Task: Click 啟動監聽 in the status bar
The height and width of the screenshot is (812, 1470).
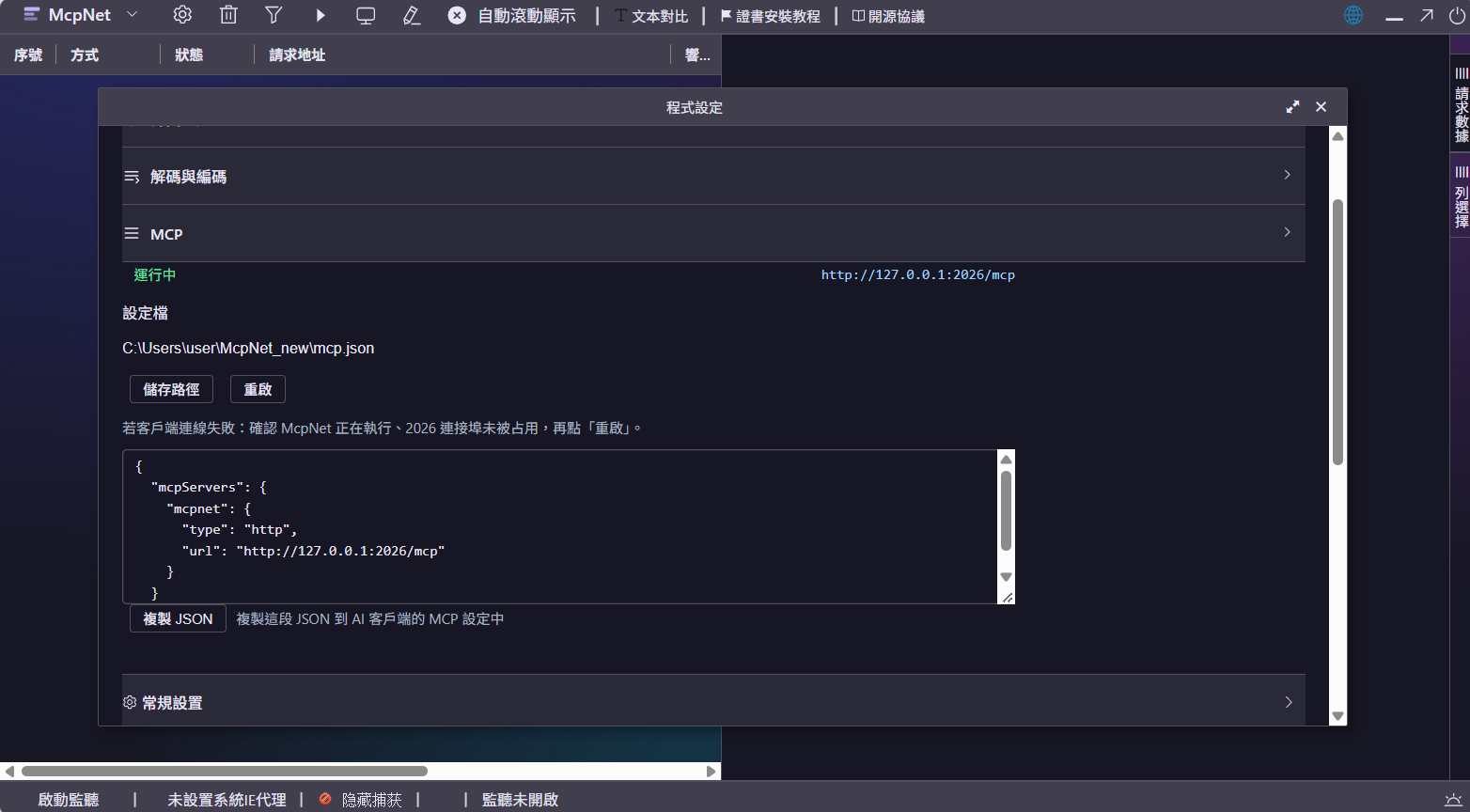Action: click(69, 800)
